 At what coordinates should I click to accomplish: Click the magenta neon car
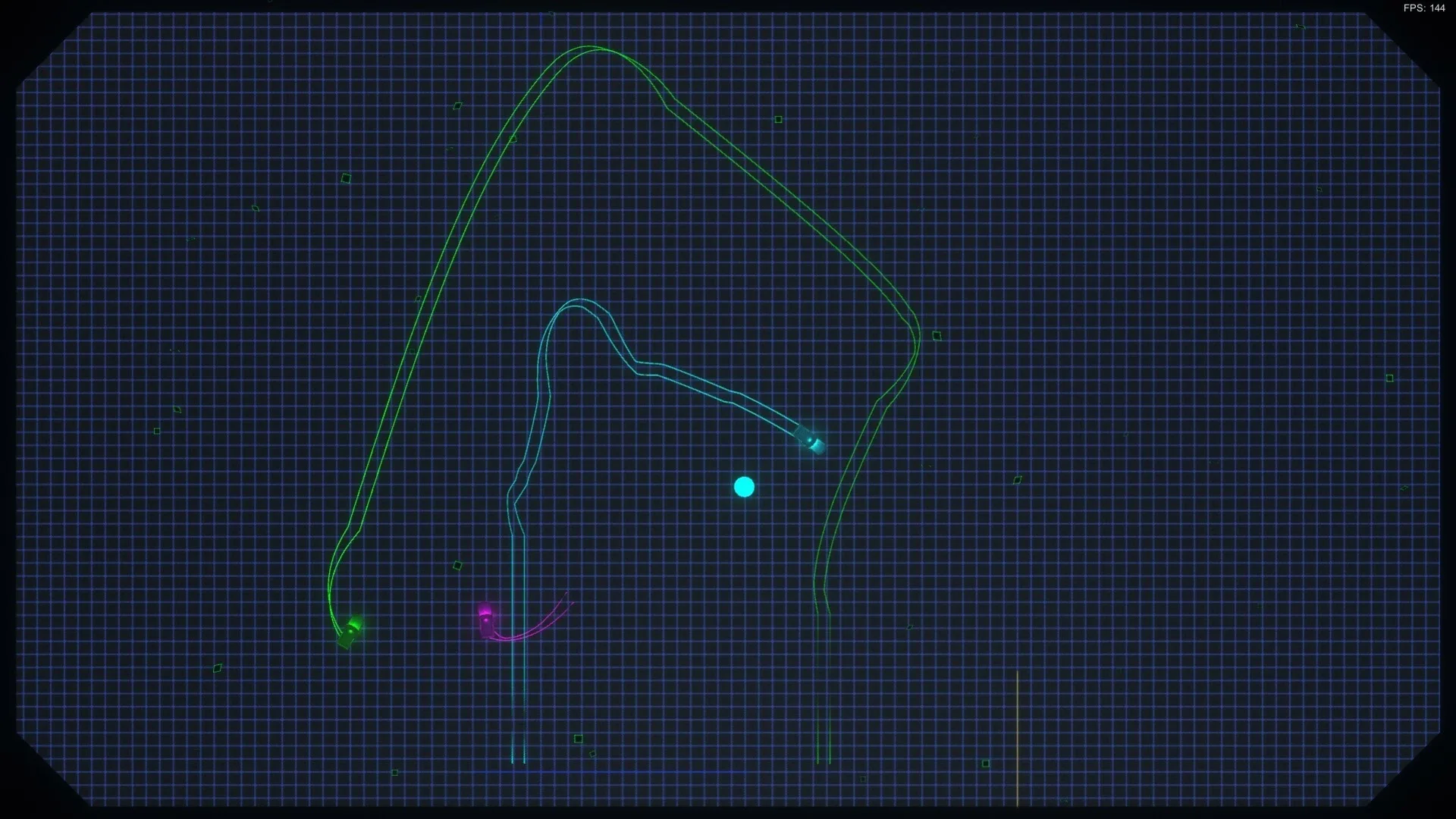click(x=486, y=621)
